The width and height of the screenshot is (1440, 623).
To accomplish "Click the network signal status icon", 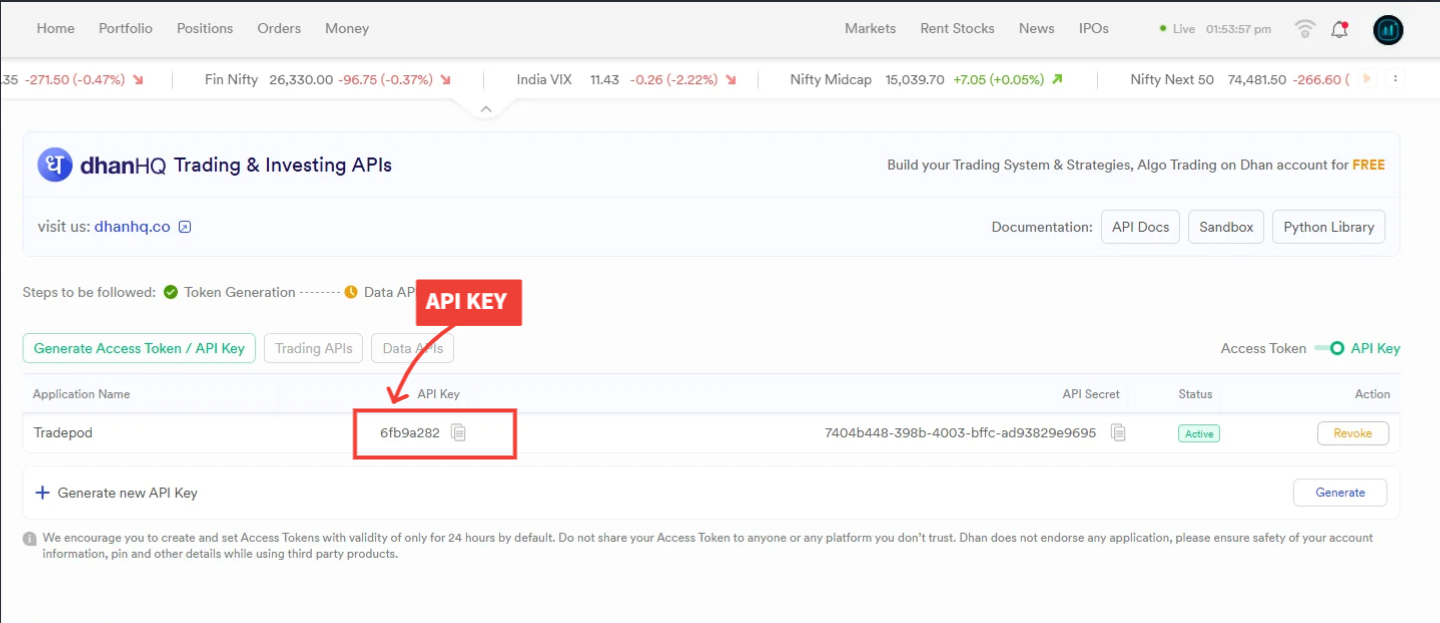I will click(1304, 29).
